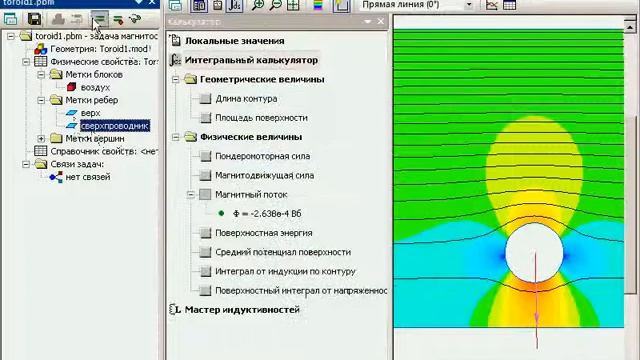Viewport: 640px width, 360px height.
Task: Click the zoom in magnifier
Action: coord(257,5)
